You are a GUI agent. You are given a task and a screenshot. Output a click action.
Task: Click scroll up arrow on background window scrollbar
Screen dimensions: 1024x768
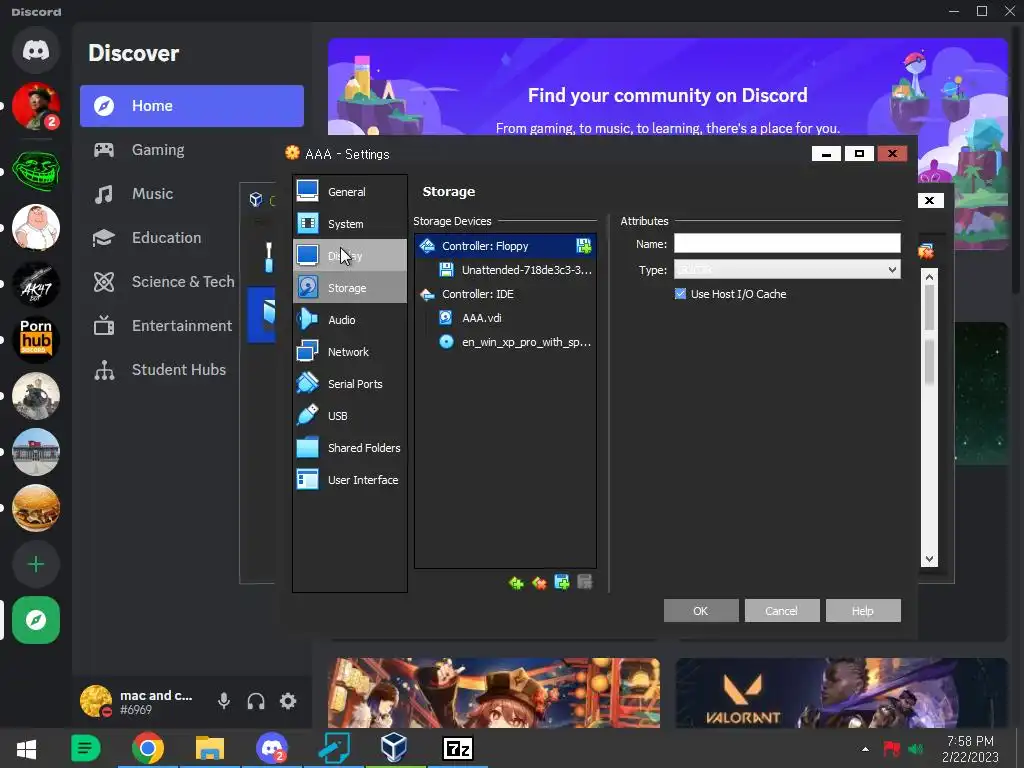point(929,277)
